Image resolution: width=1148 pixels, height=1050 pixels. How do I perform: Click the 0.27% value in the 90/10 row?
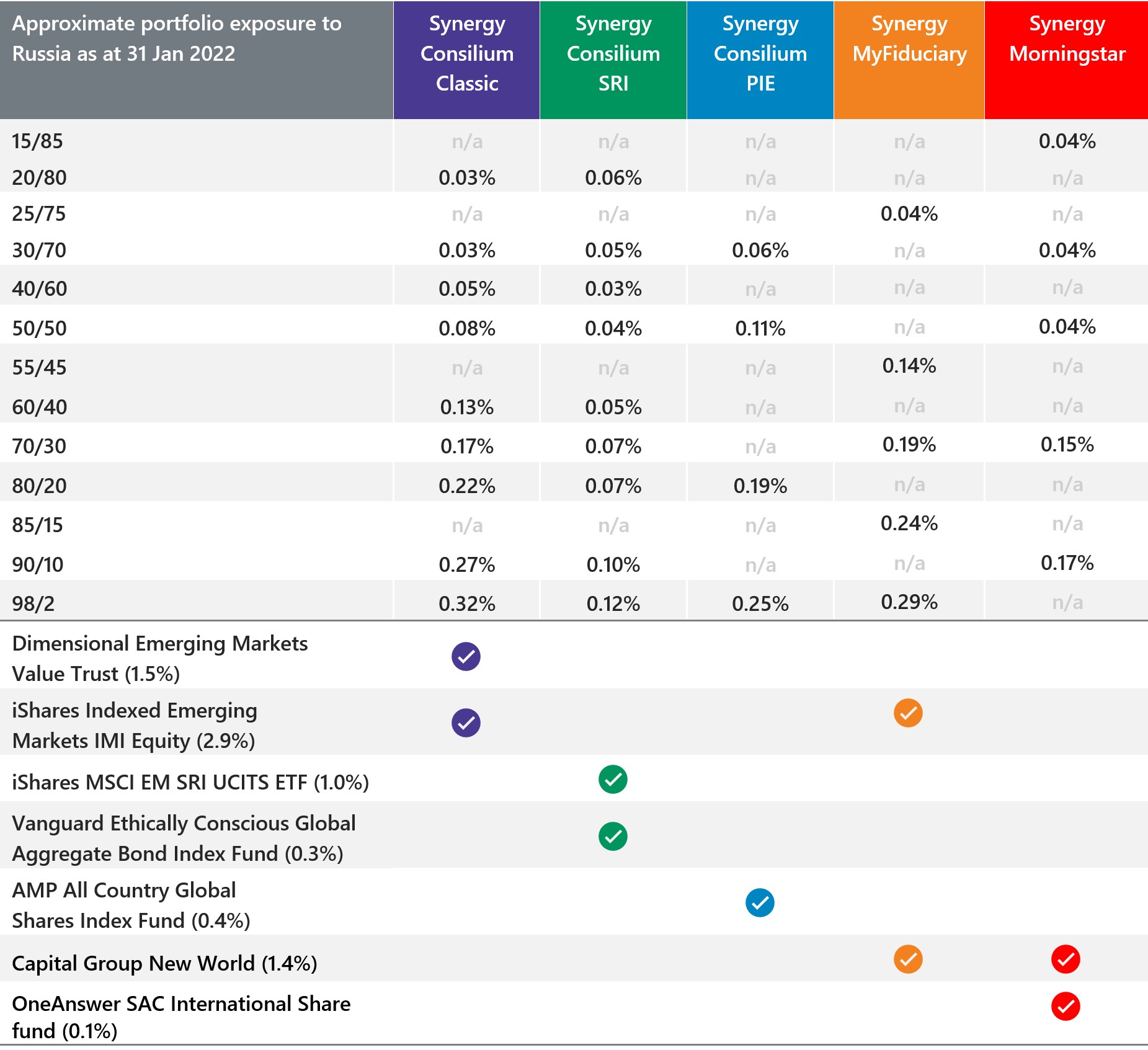[x=466, y=565]
